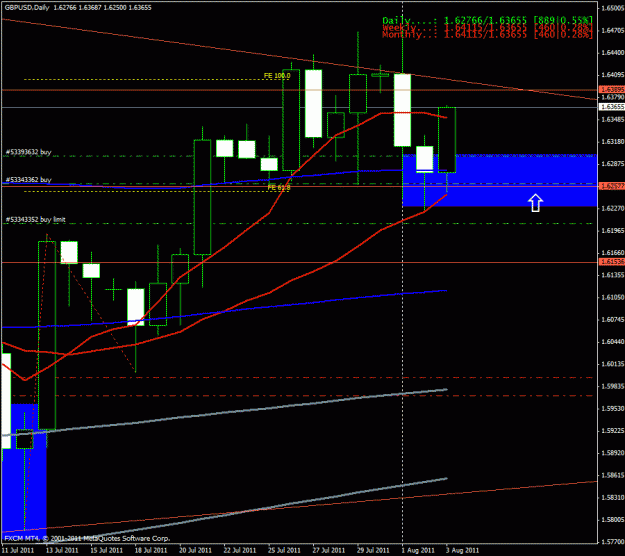Click price scale value 1.63180

pyautogui.click(x=612, y=141)
